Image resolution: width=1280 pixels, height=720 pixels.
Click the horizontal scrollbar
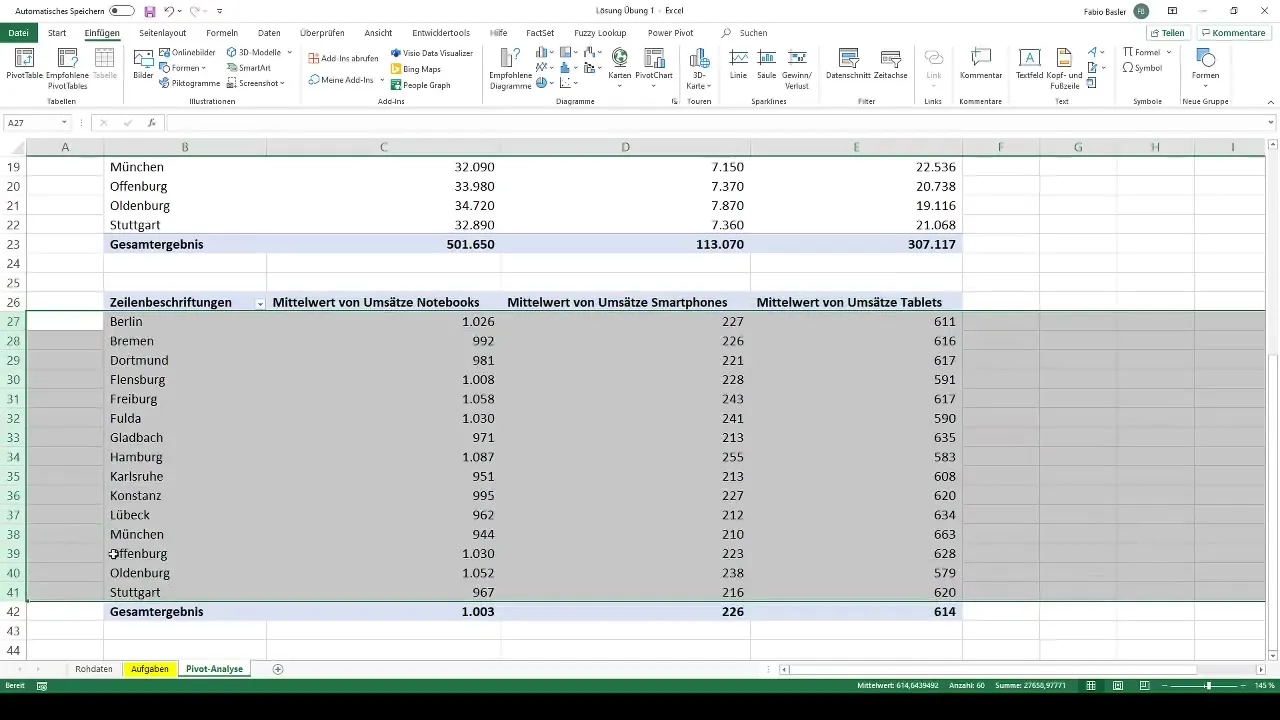click(x=993, y=669)
